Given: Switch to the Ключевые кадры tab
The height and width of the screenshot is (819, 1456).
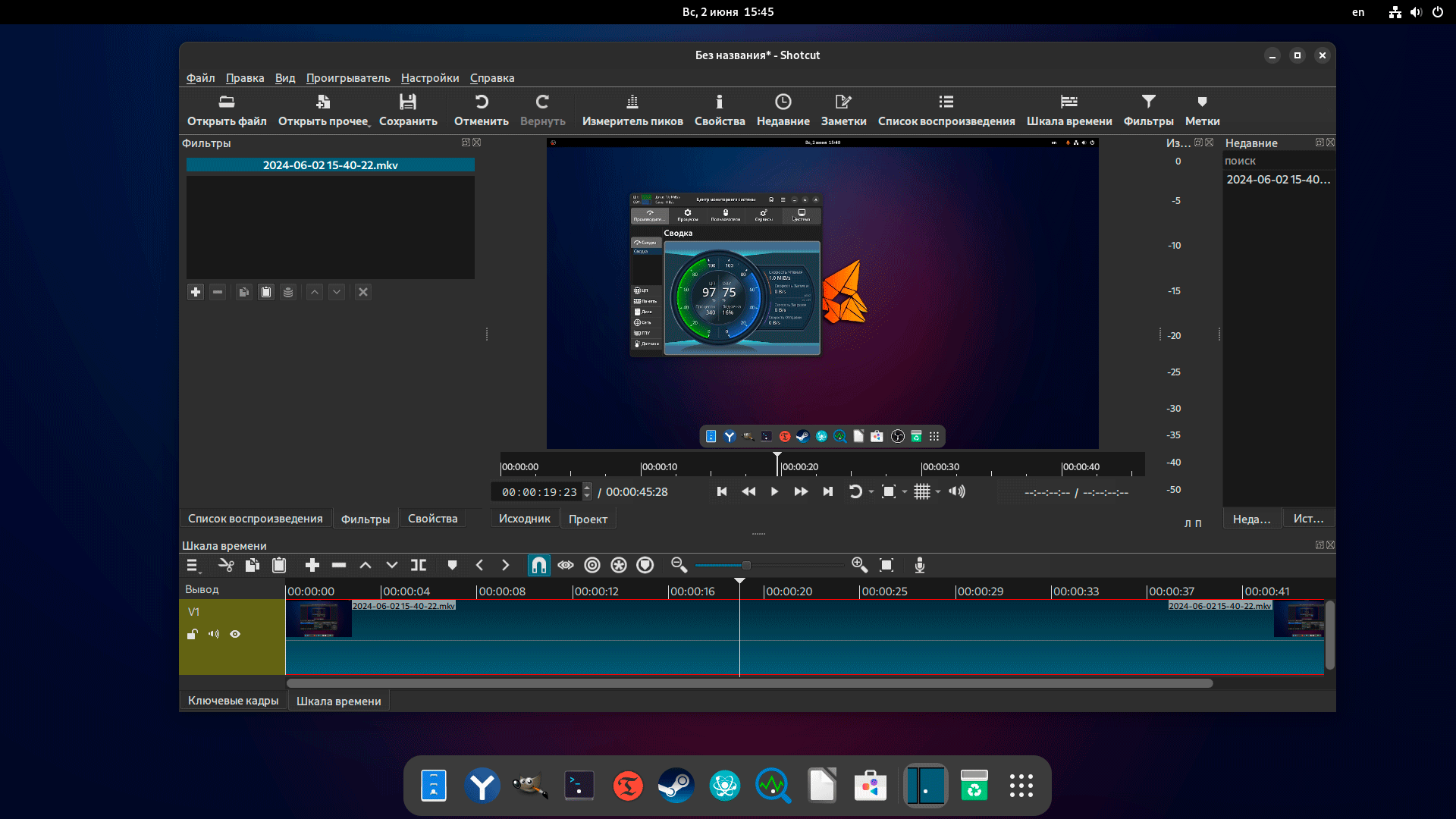Looking at the screenshot, I should pyautogui.click(x=233, y=701).
